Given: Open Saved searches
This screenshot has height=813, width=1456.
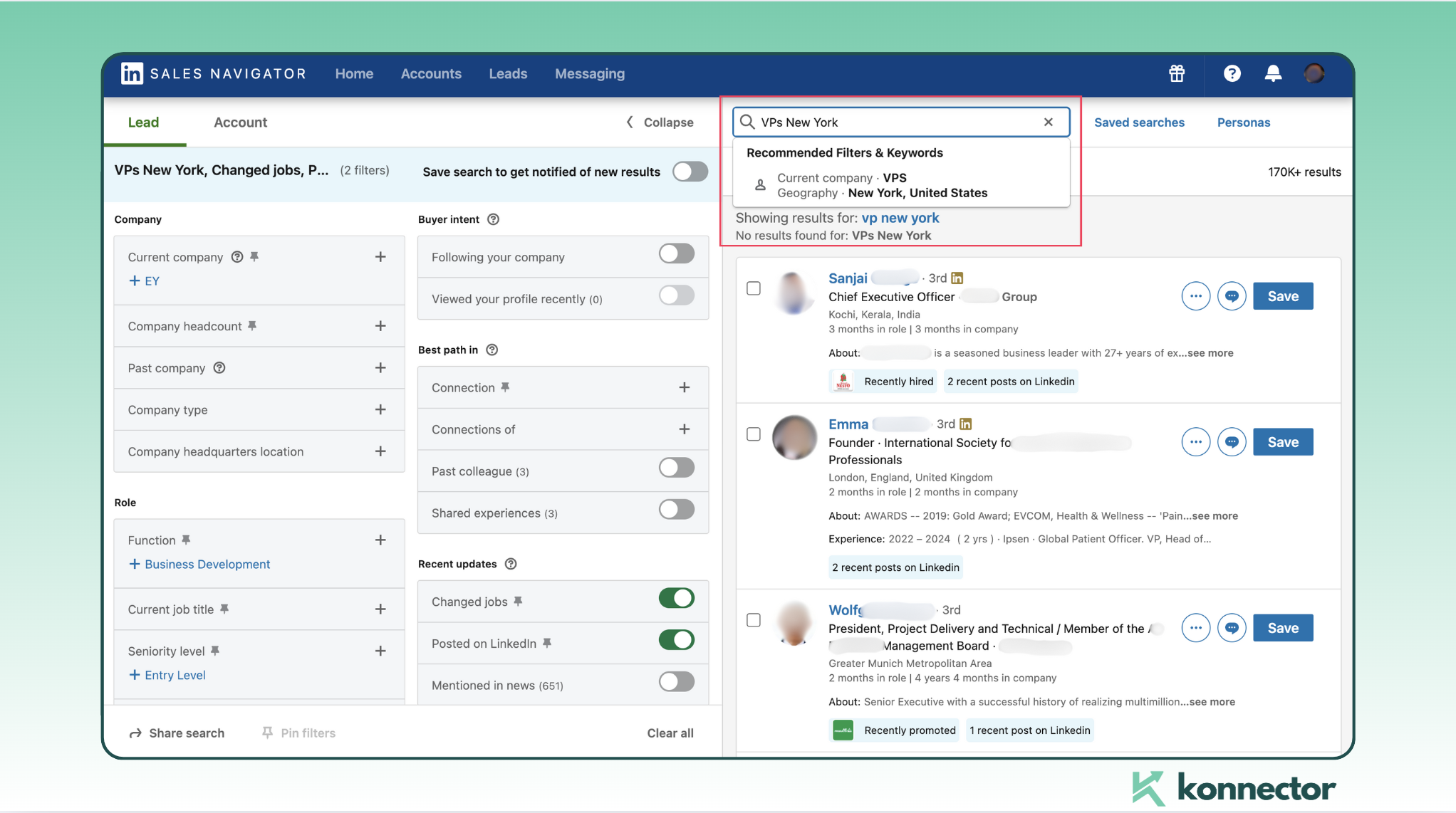Looking at the screenshot, I should (1139, 122).
